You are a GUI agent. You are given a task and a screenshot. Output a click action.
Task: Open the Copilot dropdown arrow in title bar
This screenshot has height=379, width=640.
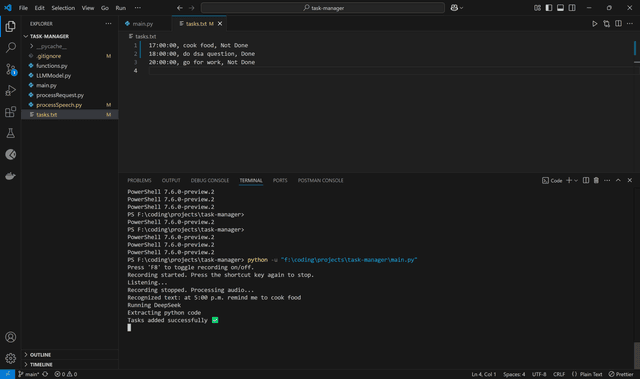point(462,8)
